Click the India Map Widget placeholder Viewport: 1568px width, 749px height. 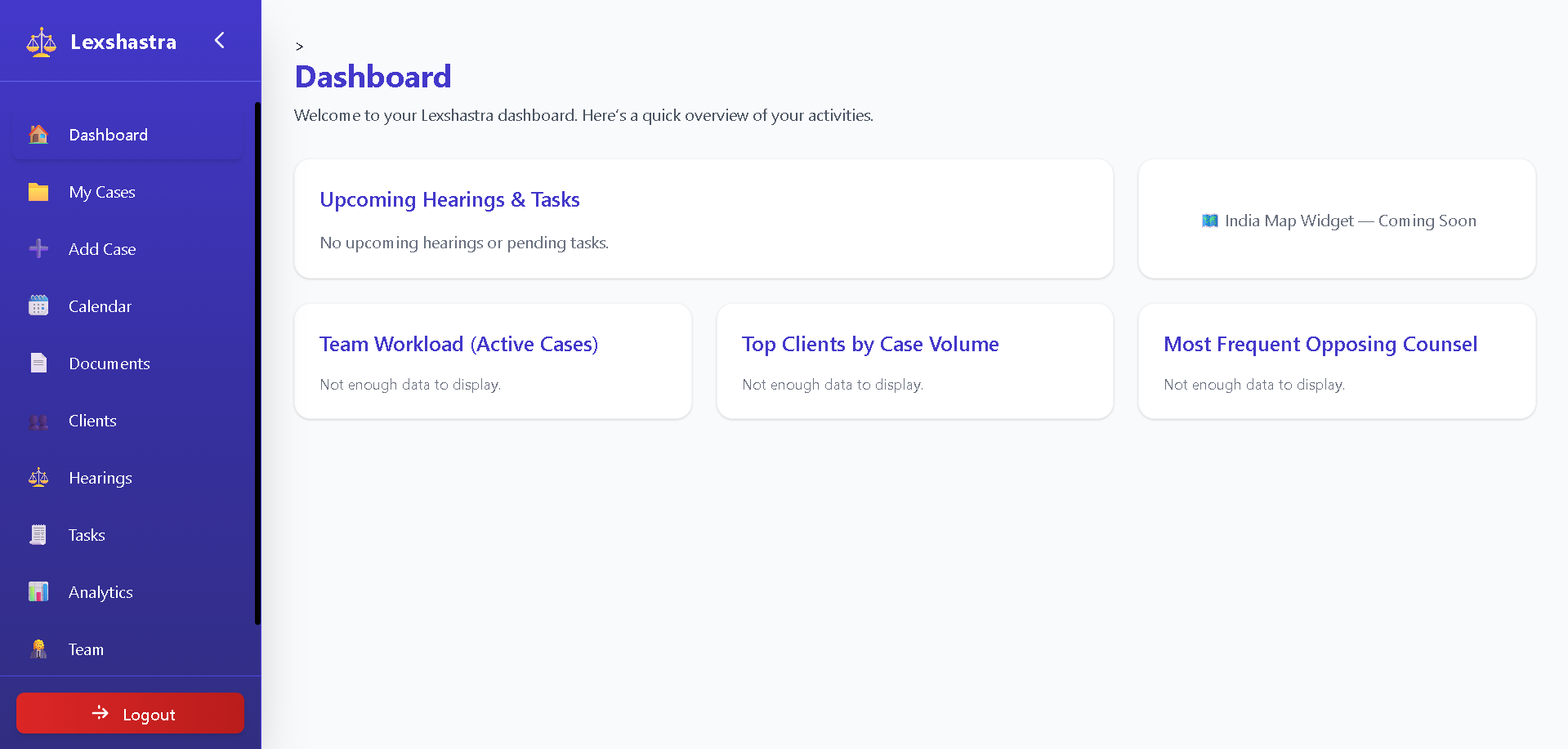[1337, 221]
